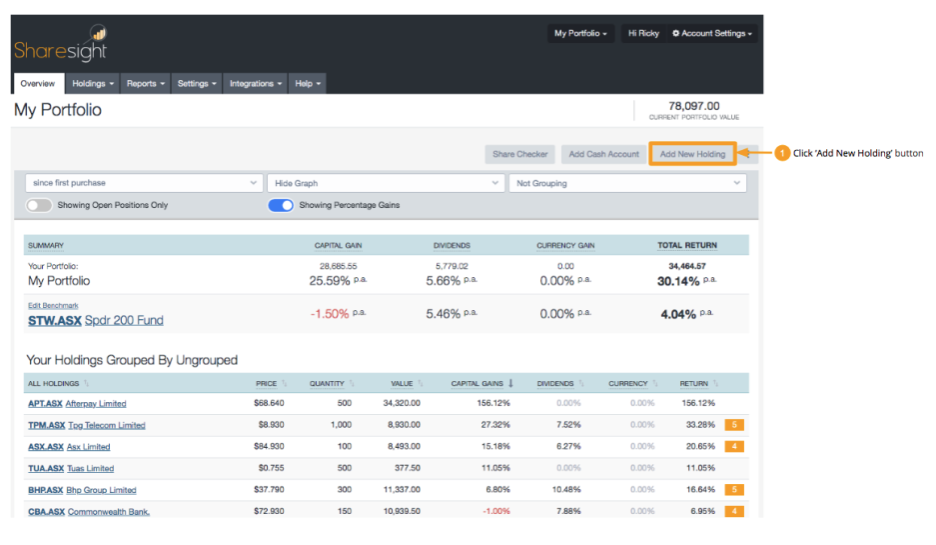Sort by All Holdings column icon

coord(87,383)
